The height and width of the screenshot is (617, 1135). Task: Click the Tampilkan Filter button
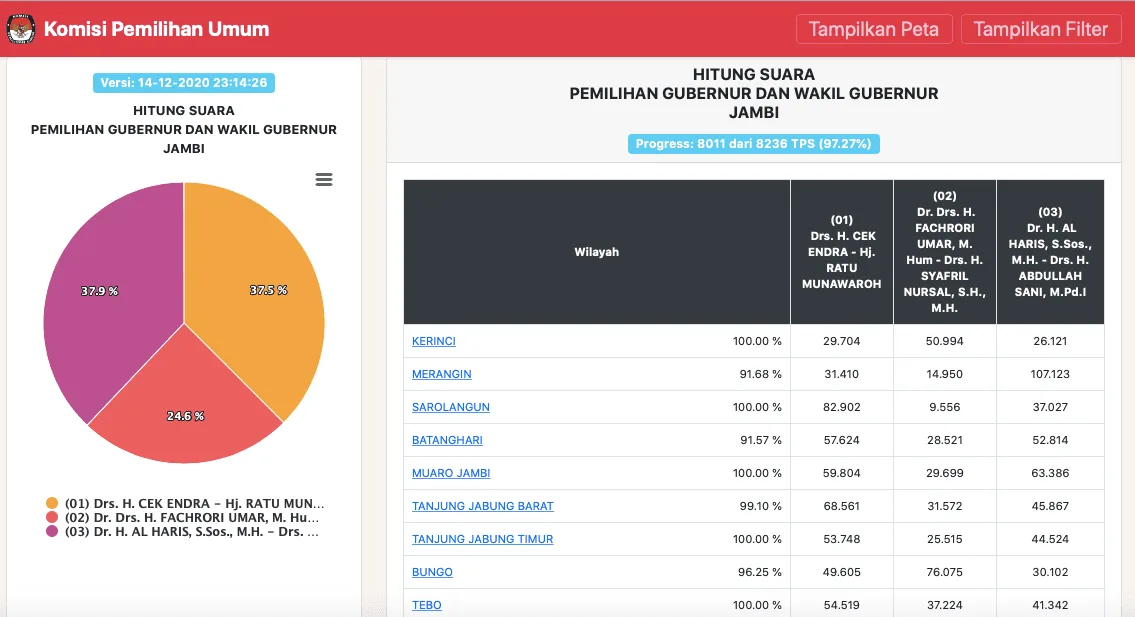(x=1040, y=29)
